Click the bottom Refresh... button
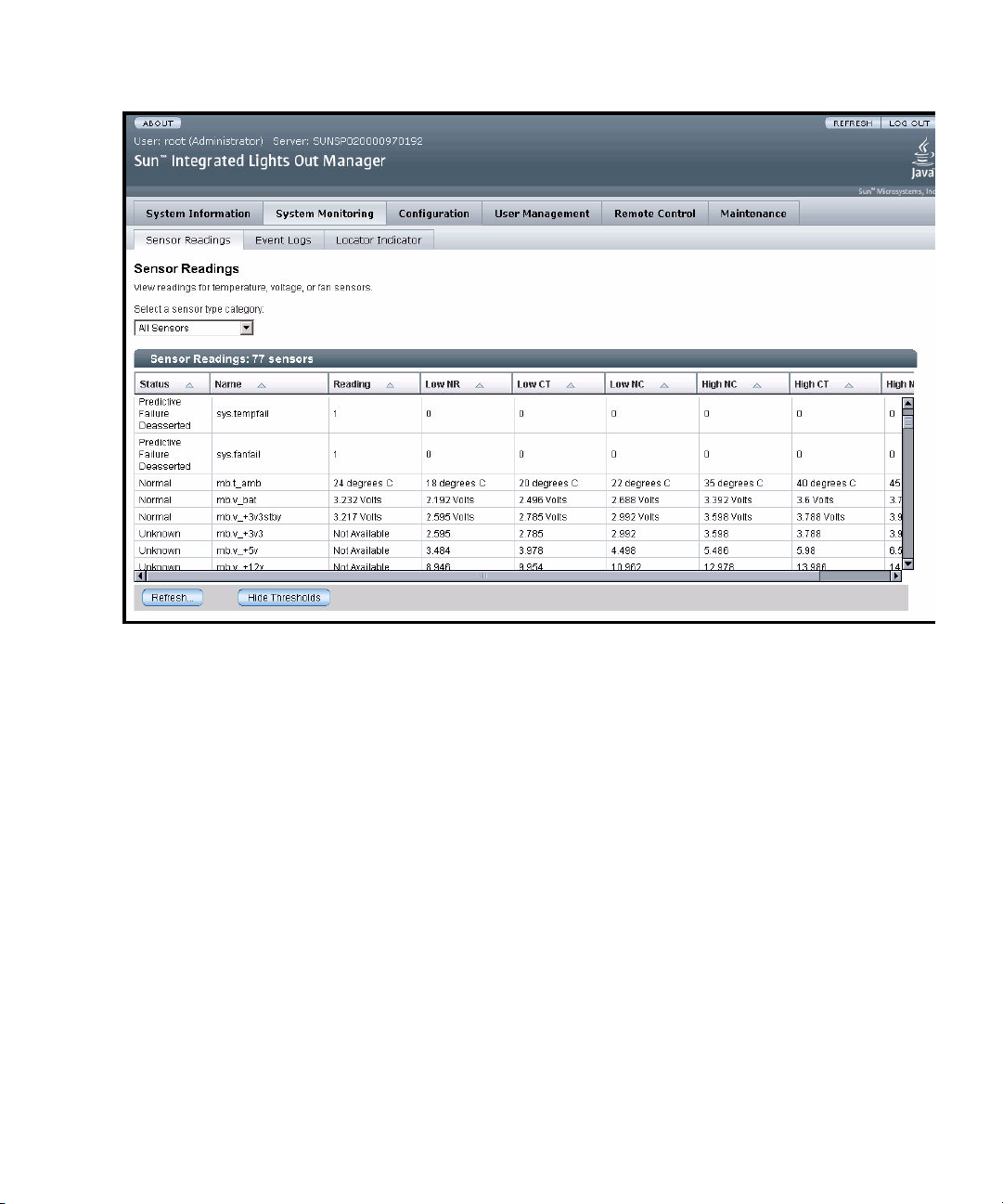 coord(173,598)
